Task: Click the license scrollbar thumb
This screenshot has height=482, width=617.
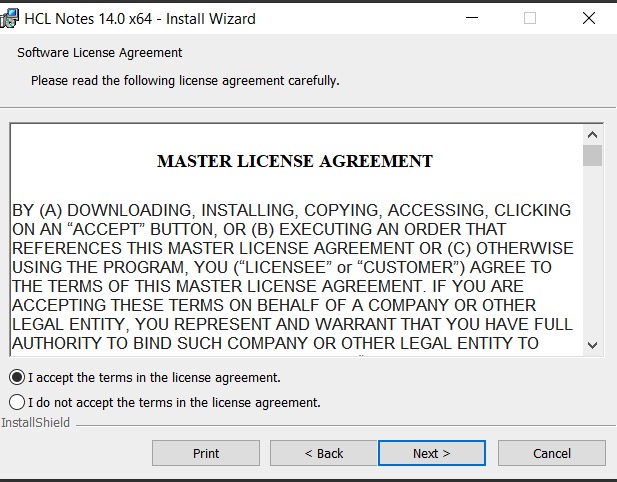Action: [x=592, y=156]
